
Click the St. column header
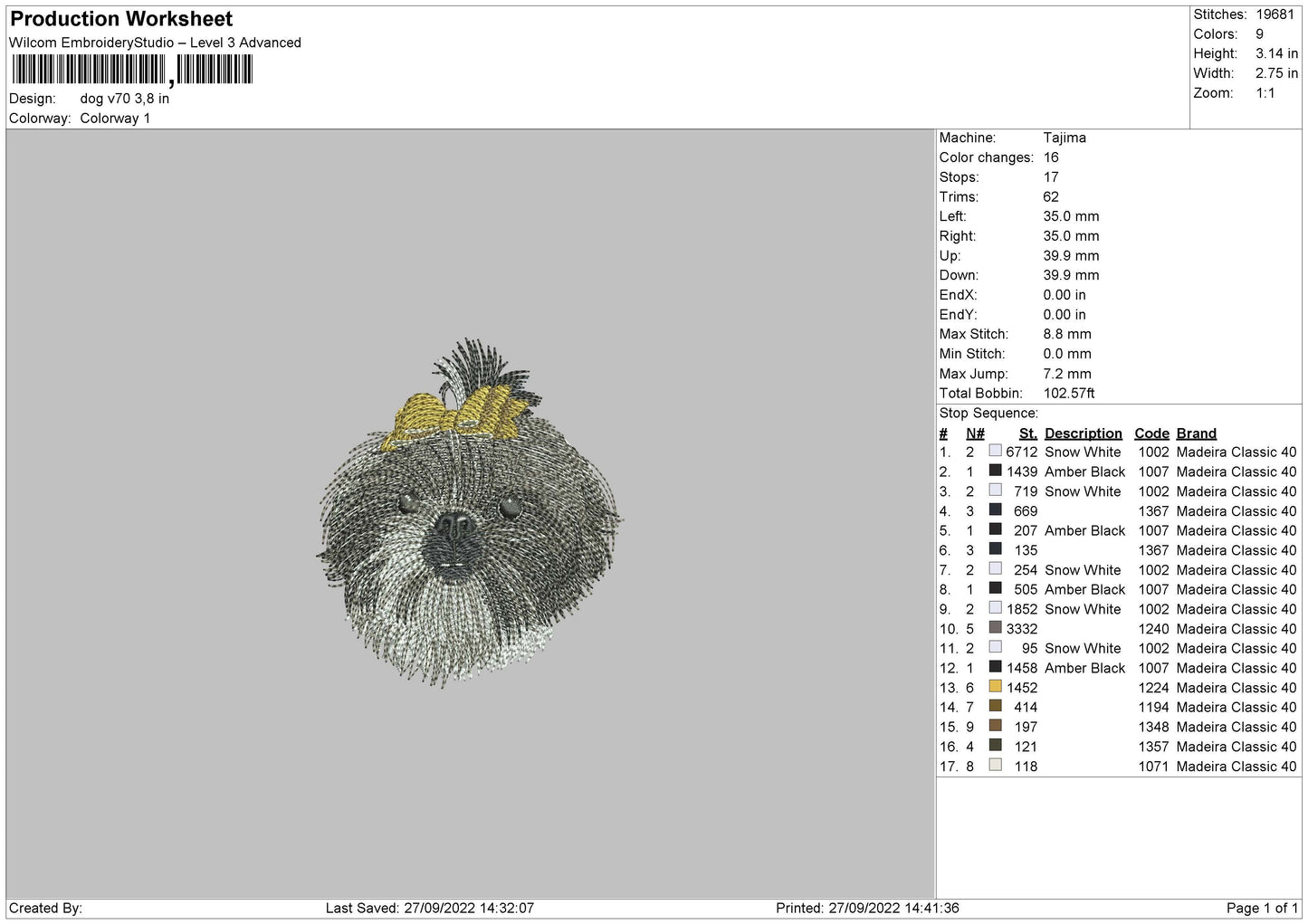click(1027, 433)
